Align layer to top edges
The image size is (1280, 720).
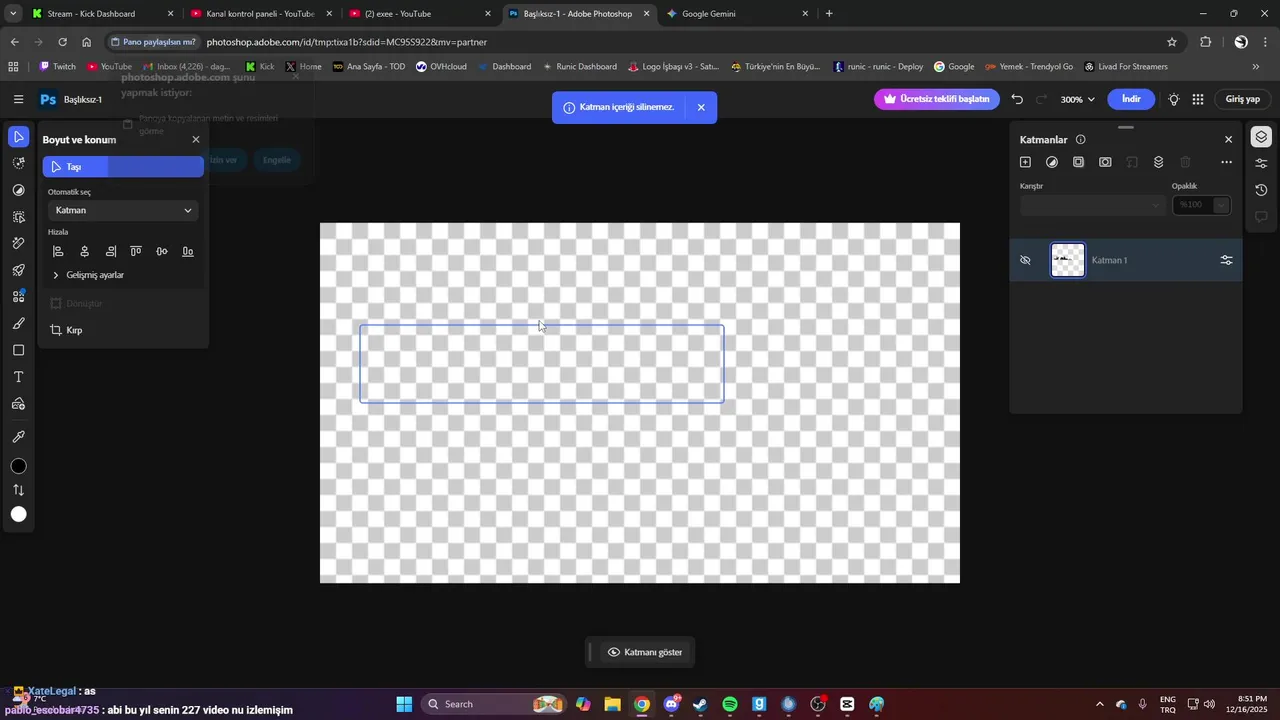[x=136, y=251]
